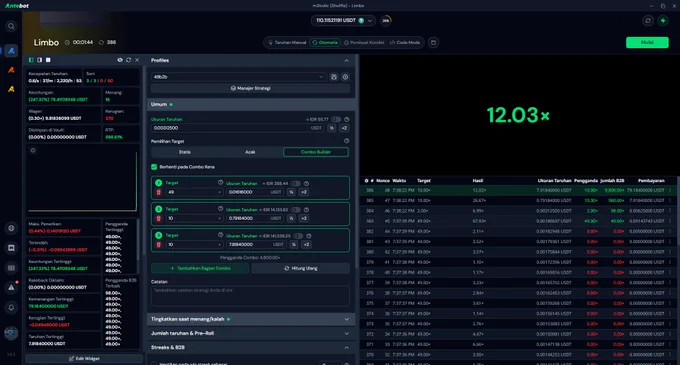This screenshot has height=365, width=680.
Task: Select the Statis target option
Action: point(184,152)
